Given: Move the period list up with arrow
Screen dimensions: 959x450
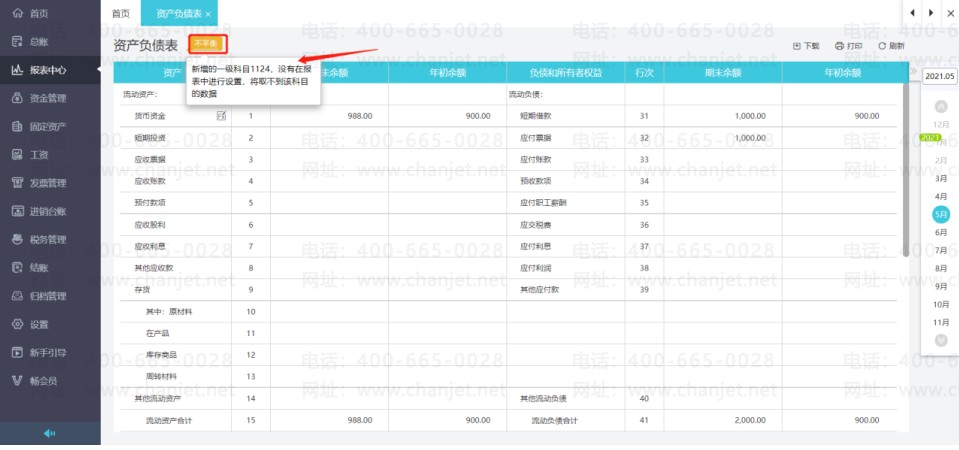Looking at the screenshot, I should [941, 106].
